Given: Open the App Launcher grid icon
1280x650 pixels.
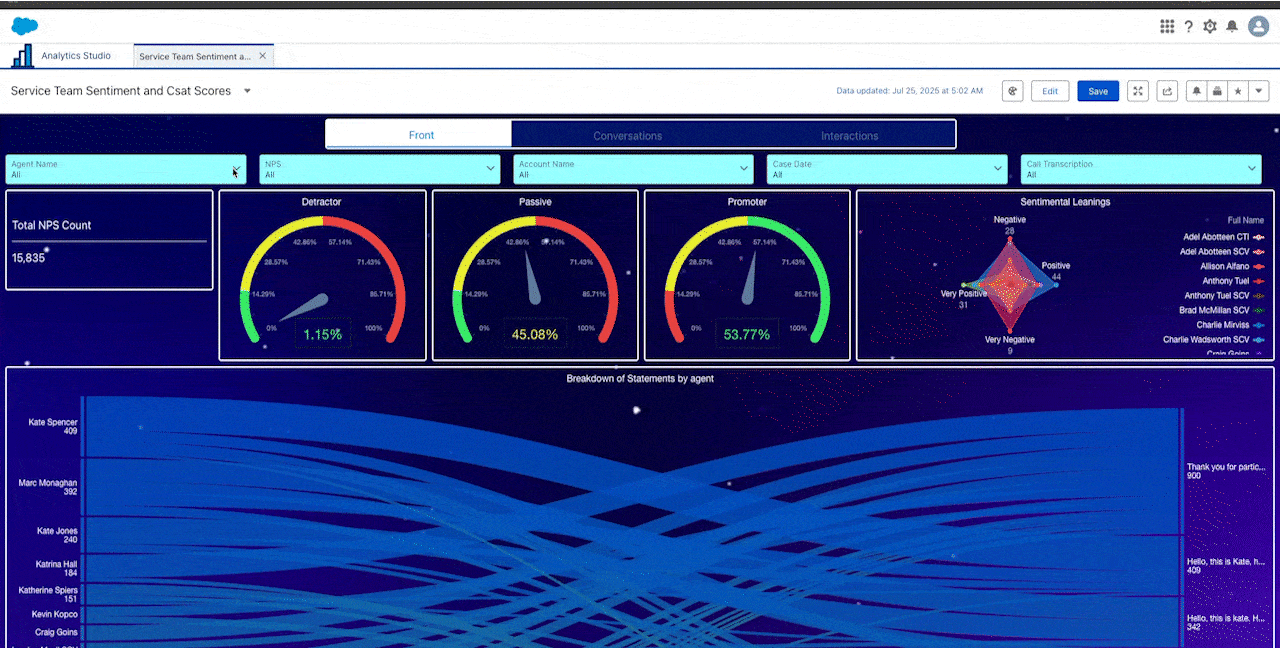Looking at the screenshot, I should 1166,27.
